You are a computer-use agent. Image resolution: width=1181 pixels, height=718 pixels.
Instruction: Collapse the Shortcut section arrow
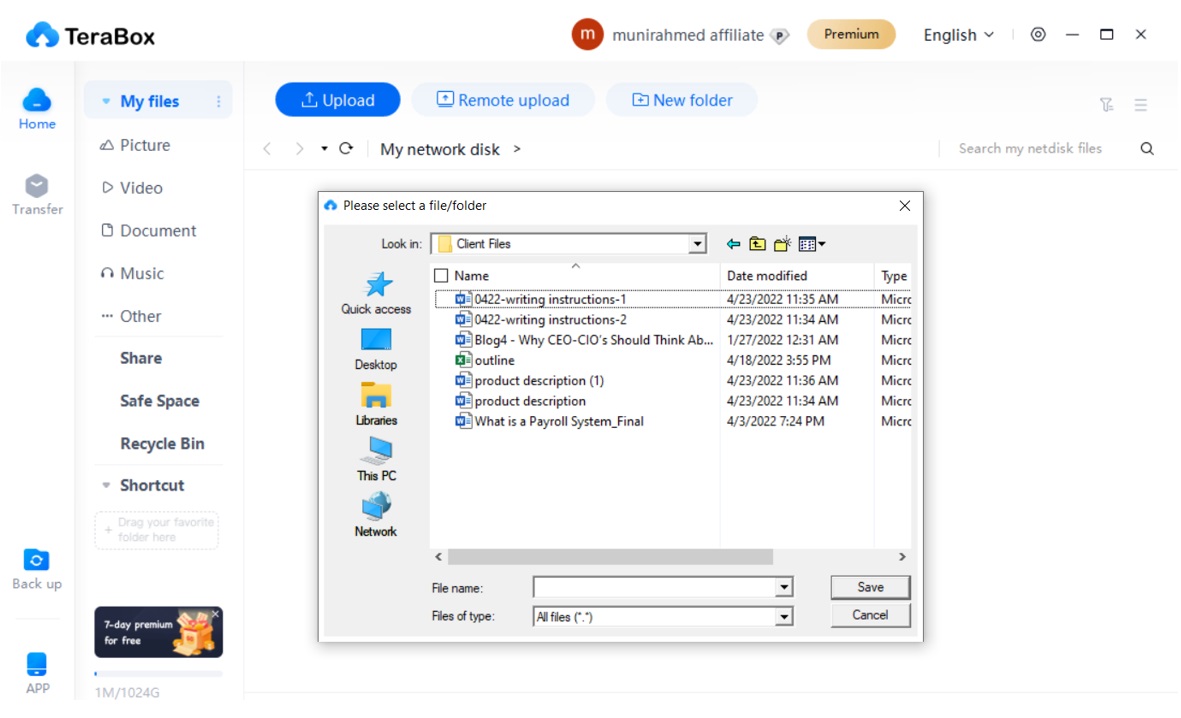(x=106, y=485)
